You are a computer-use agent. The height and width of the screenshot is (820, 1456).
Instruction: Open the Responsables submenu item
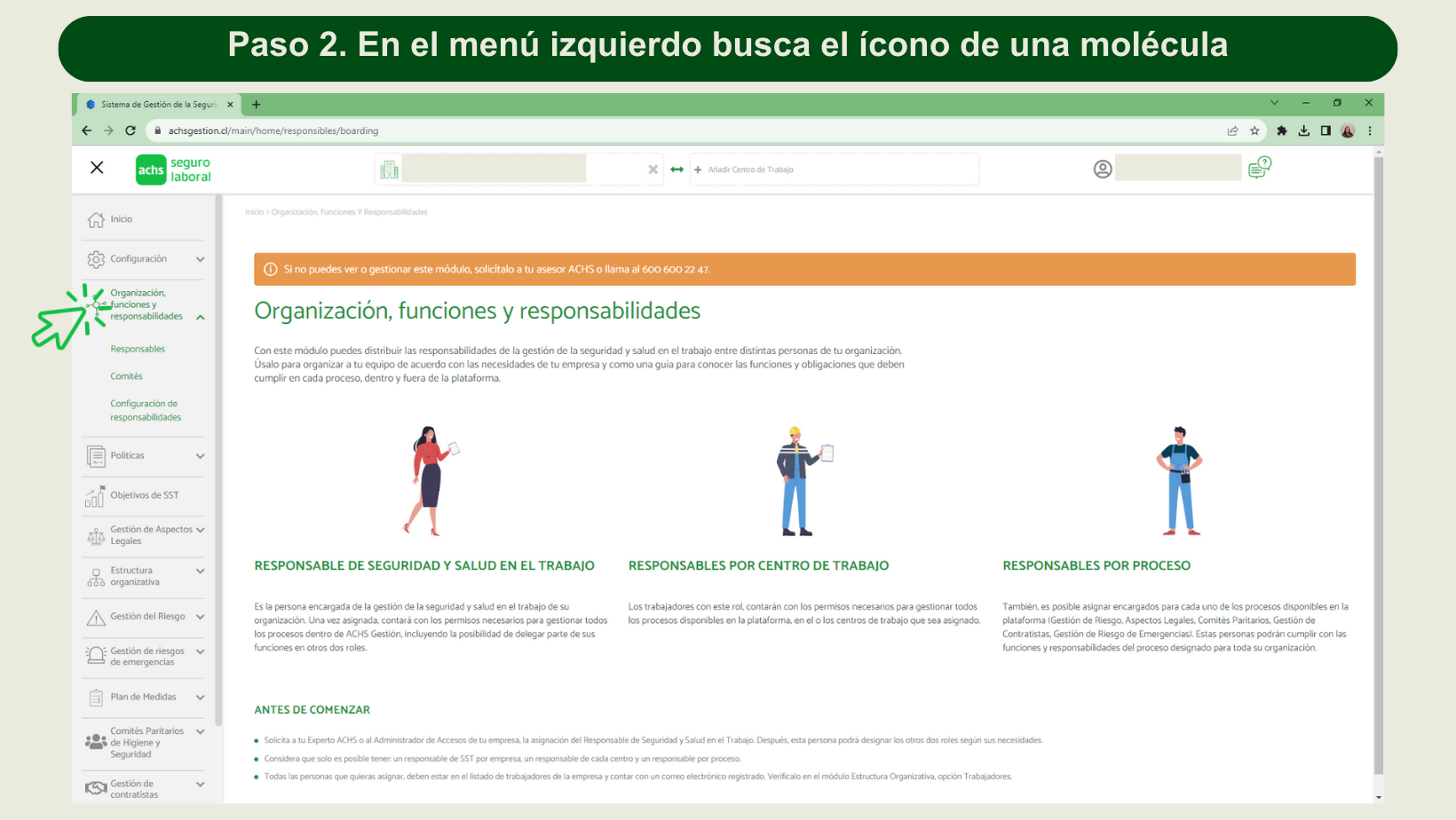click(138, 349)
